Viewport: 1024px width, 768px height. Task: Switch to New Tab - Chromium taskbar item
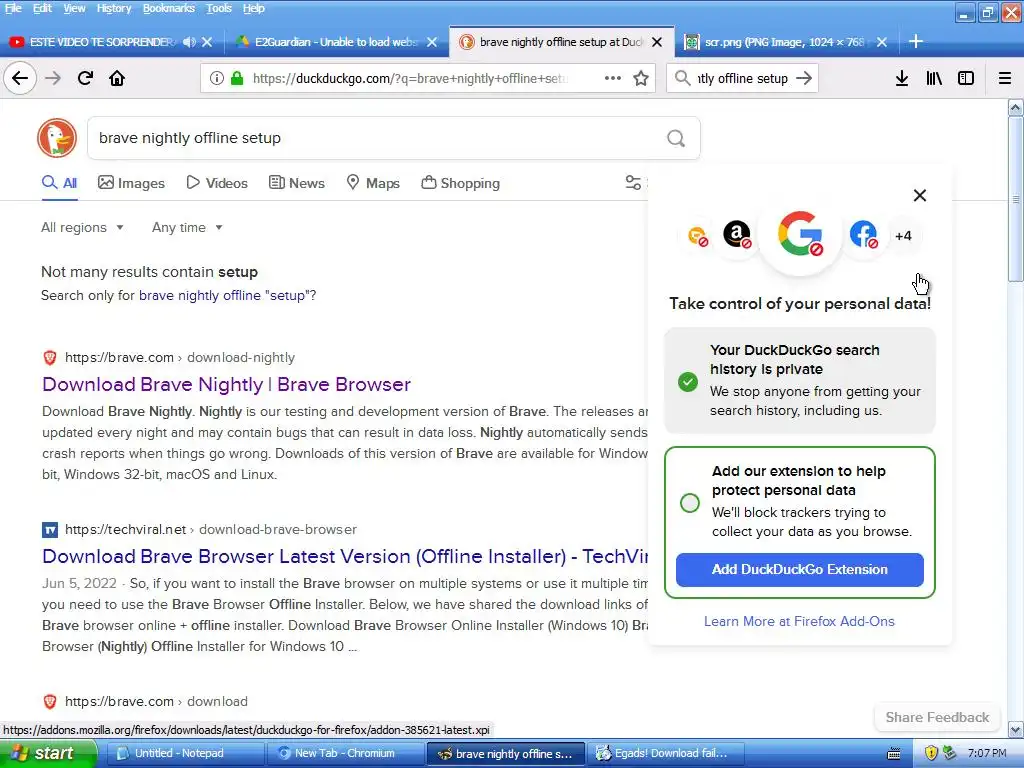[344, 753]
